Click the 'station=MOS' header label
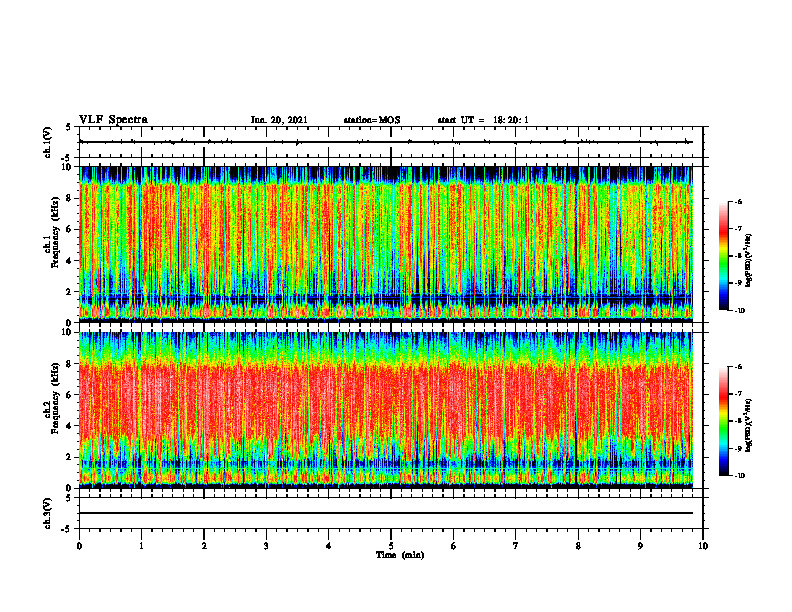This screenshot has height=612, width=792. pos(372,120)
